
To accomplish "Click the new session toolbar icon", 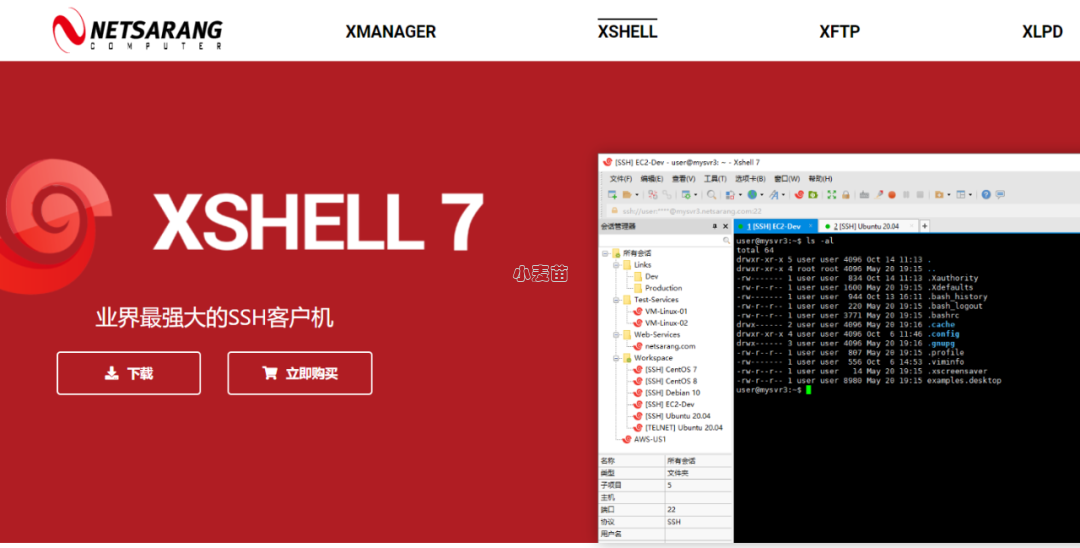I will tap(612, 194).
